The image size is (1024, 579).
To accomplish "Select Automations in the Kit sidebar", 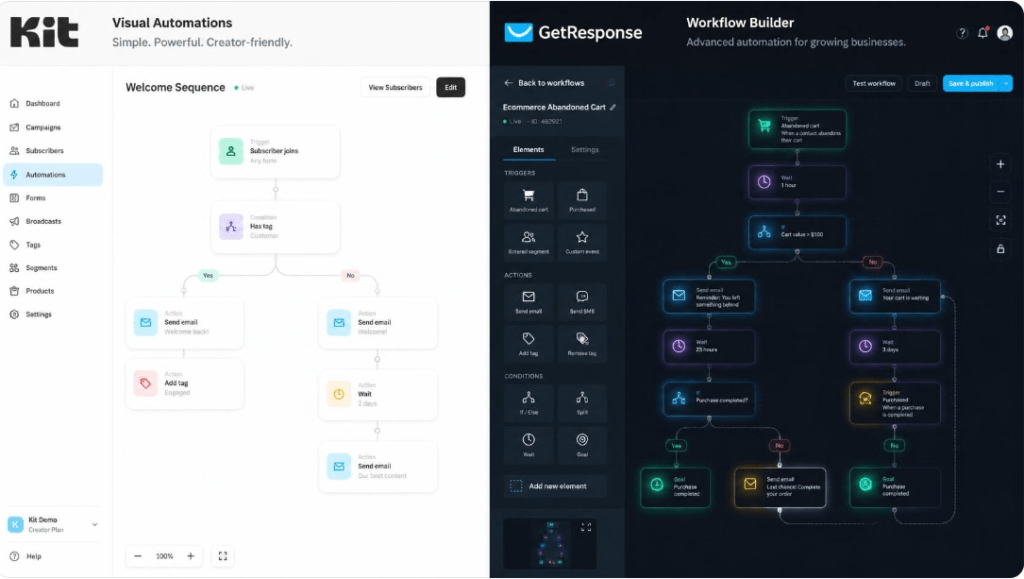I will [52, 174].
